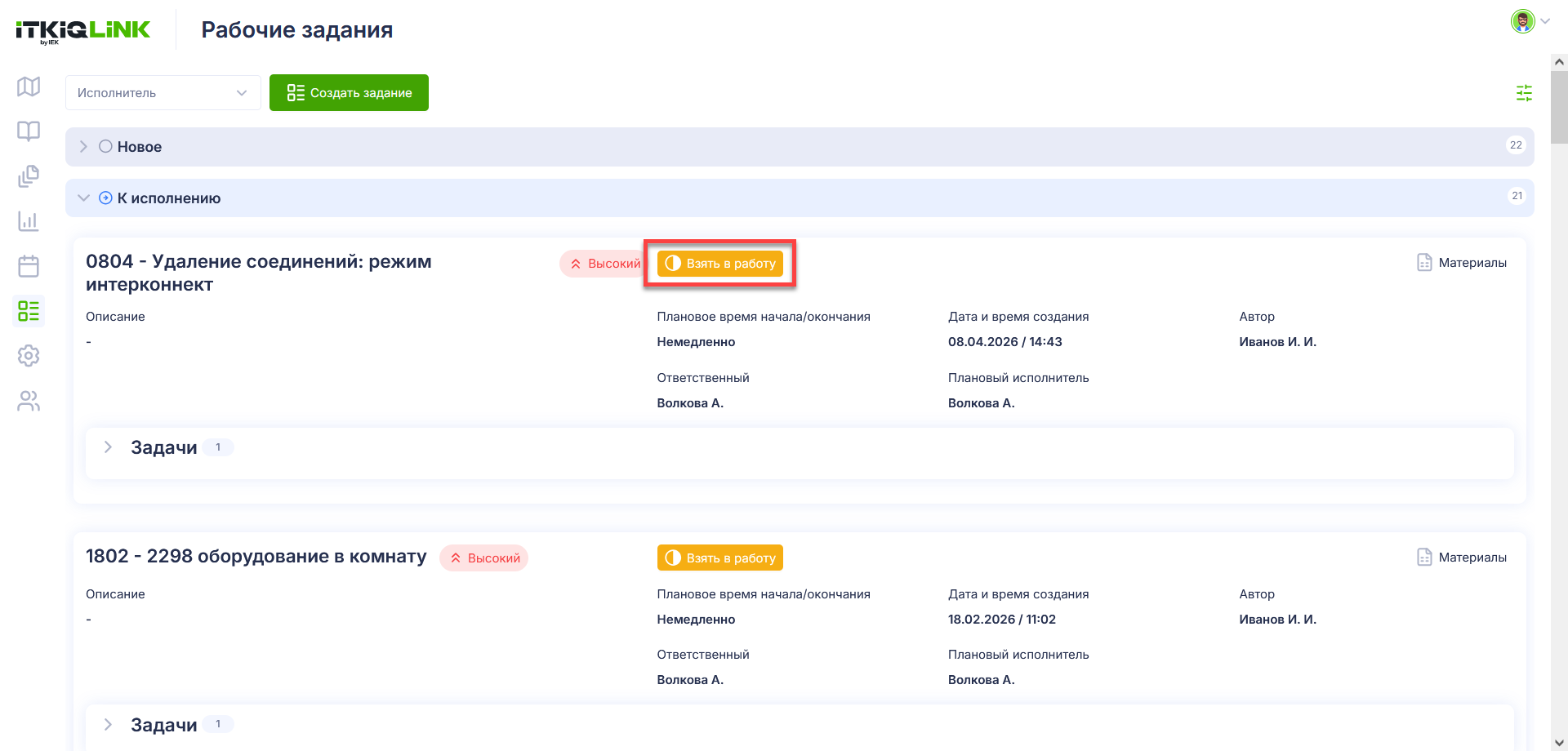This screenshot has width=1568, height=751.
Task: Open the filter settings sliders icon
Action: 1524,93
